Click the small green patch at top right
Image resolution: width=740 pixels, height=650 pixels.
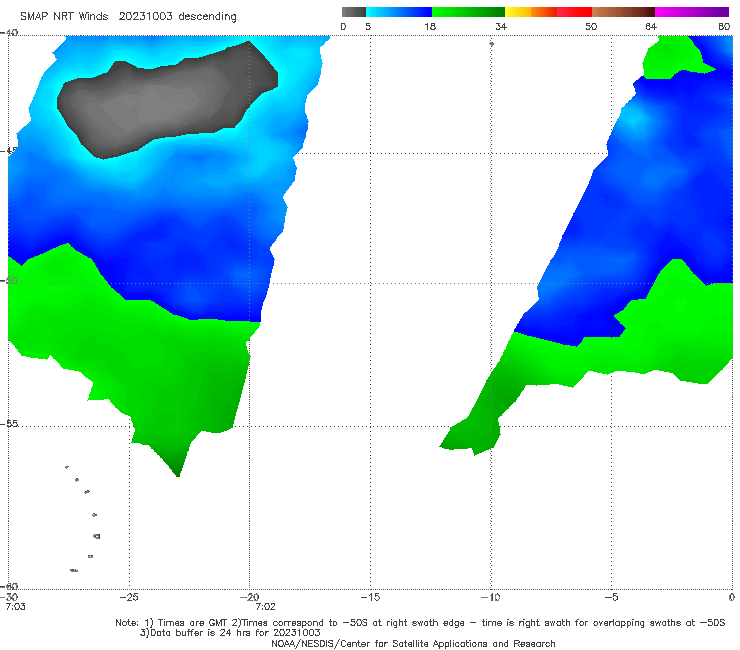click(675, 58)
